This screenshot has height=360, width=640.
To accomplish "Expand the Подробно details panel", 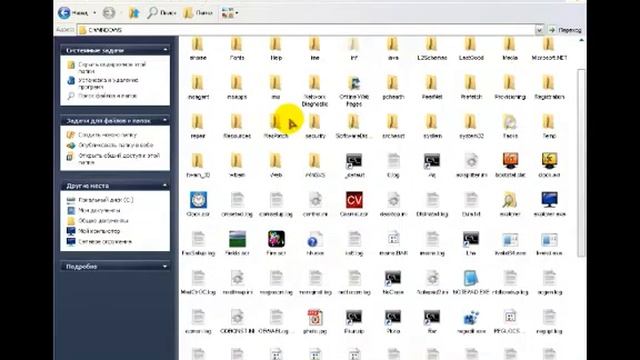I will (x=165, y=267).
